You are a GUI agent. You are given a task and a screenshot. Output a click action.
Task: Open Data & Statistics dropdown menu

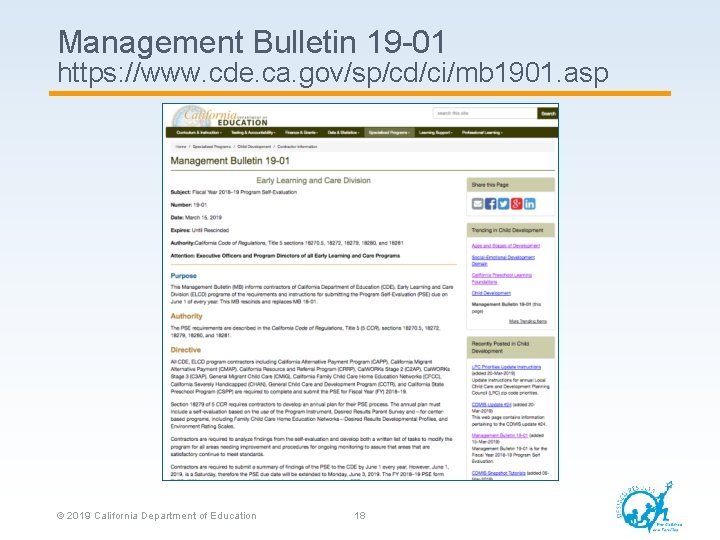[x=343, y=133]
